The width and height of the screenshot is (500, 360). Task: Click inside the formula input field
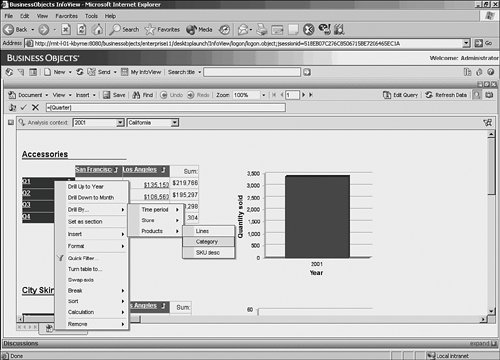tap(166, 107)
